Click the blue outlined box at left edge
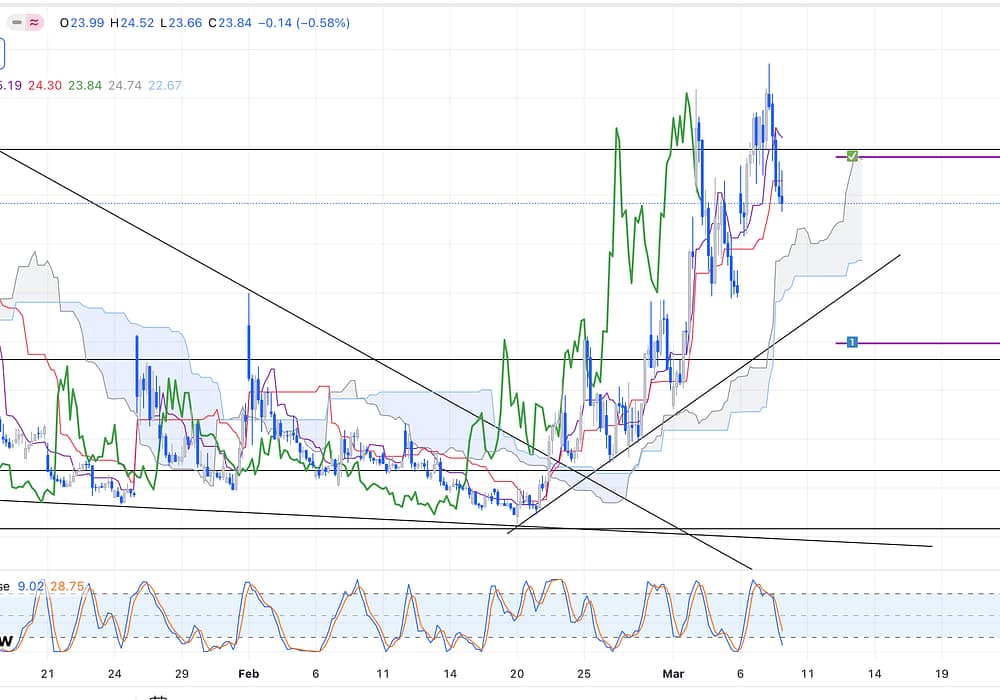This screenshot has height=700, width=1000. (2, 52)
